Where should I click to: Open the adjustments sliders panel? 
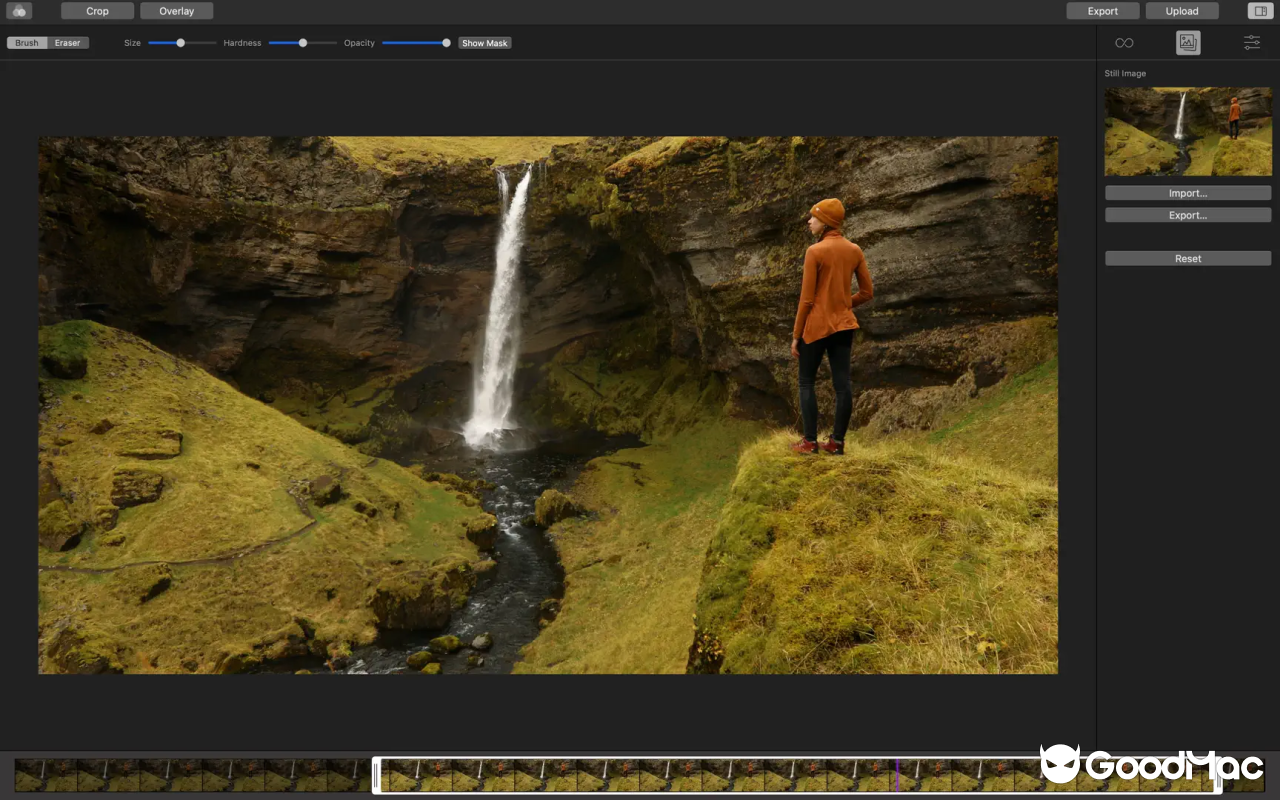1251,42
